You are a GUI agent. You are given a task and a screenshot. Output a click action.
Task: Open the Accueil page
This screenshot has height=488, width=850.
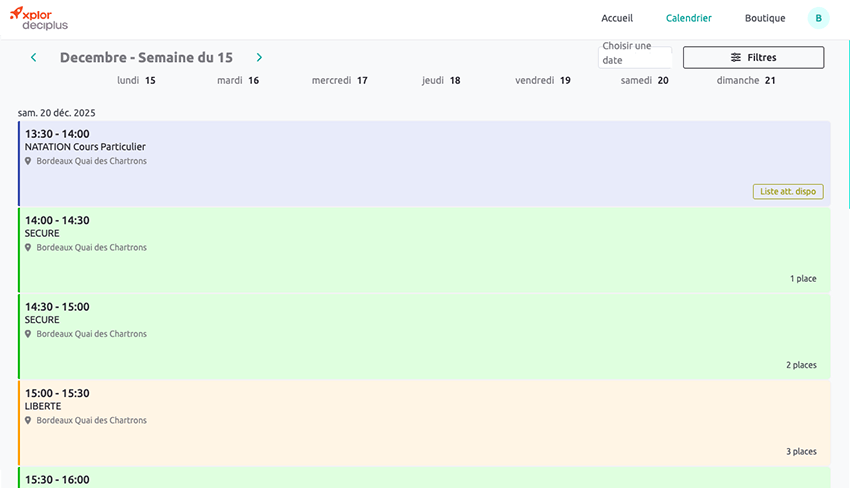pos(617,18)
